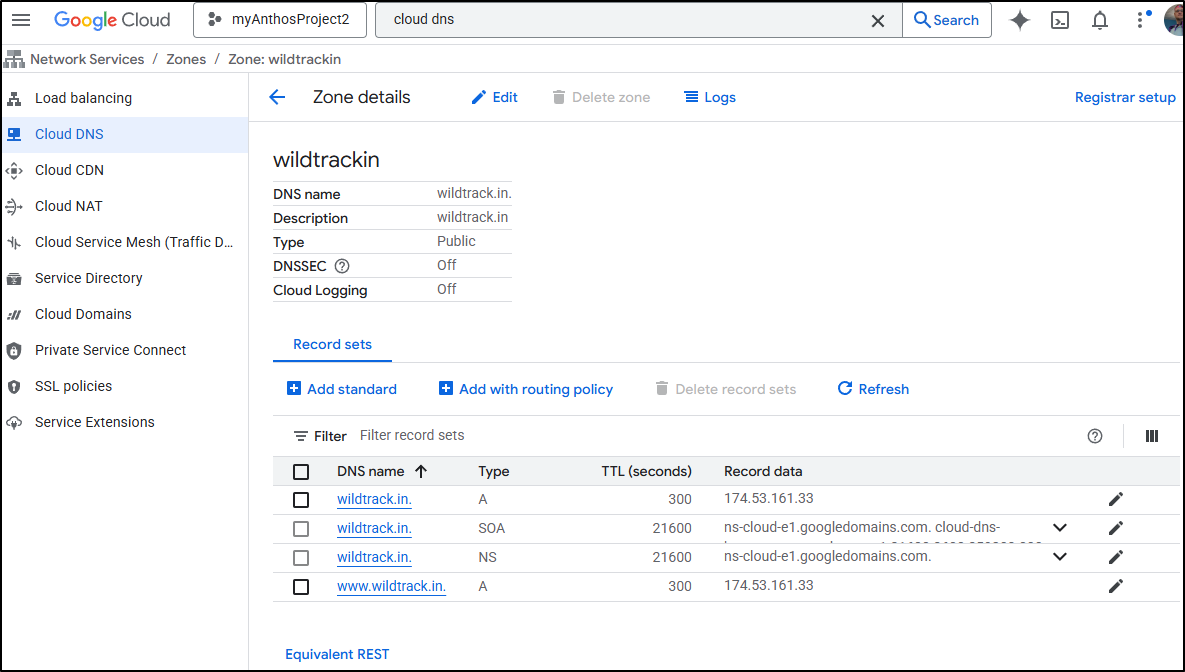Image resolution: width=1185 pixels, height=672 pixels.
Task: Click the Add standard button
Action: (x=342, y=389)
